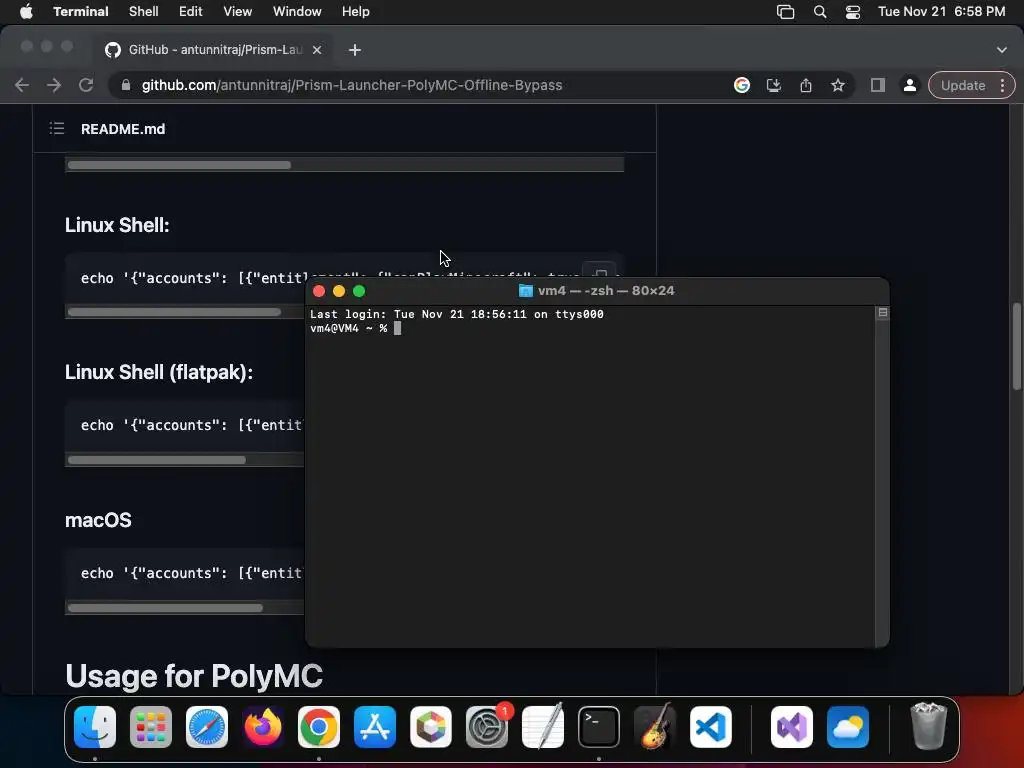Open the Apple menu
This screenshot has height=768, width=1024.
tap(26, 12)
